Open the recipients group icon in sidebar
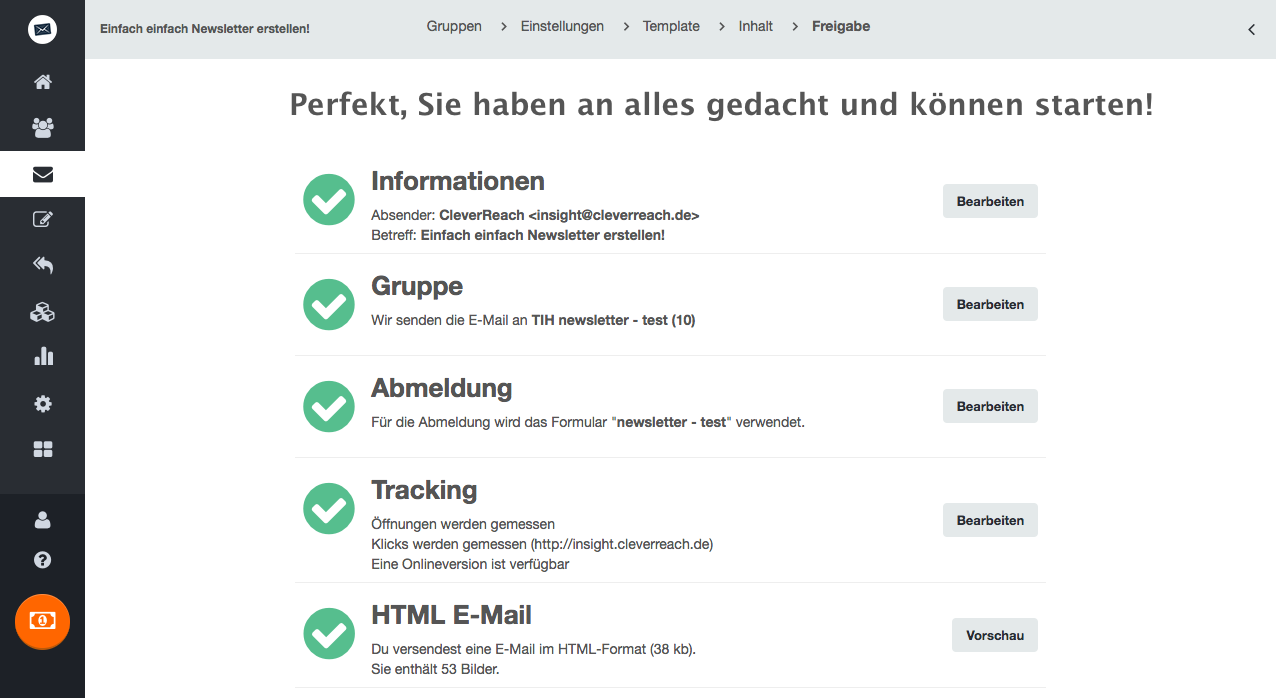The width and height of the screenshot is (1276, 698). (x=42, y=128)
